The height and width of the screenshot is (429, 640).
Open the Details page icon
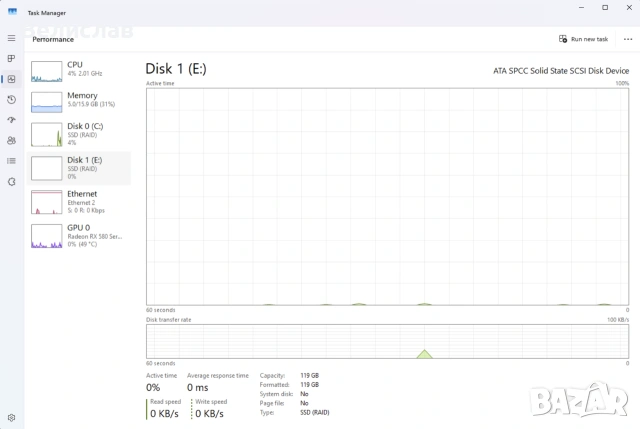(x=11, y=161)
